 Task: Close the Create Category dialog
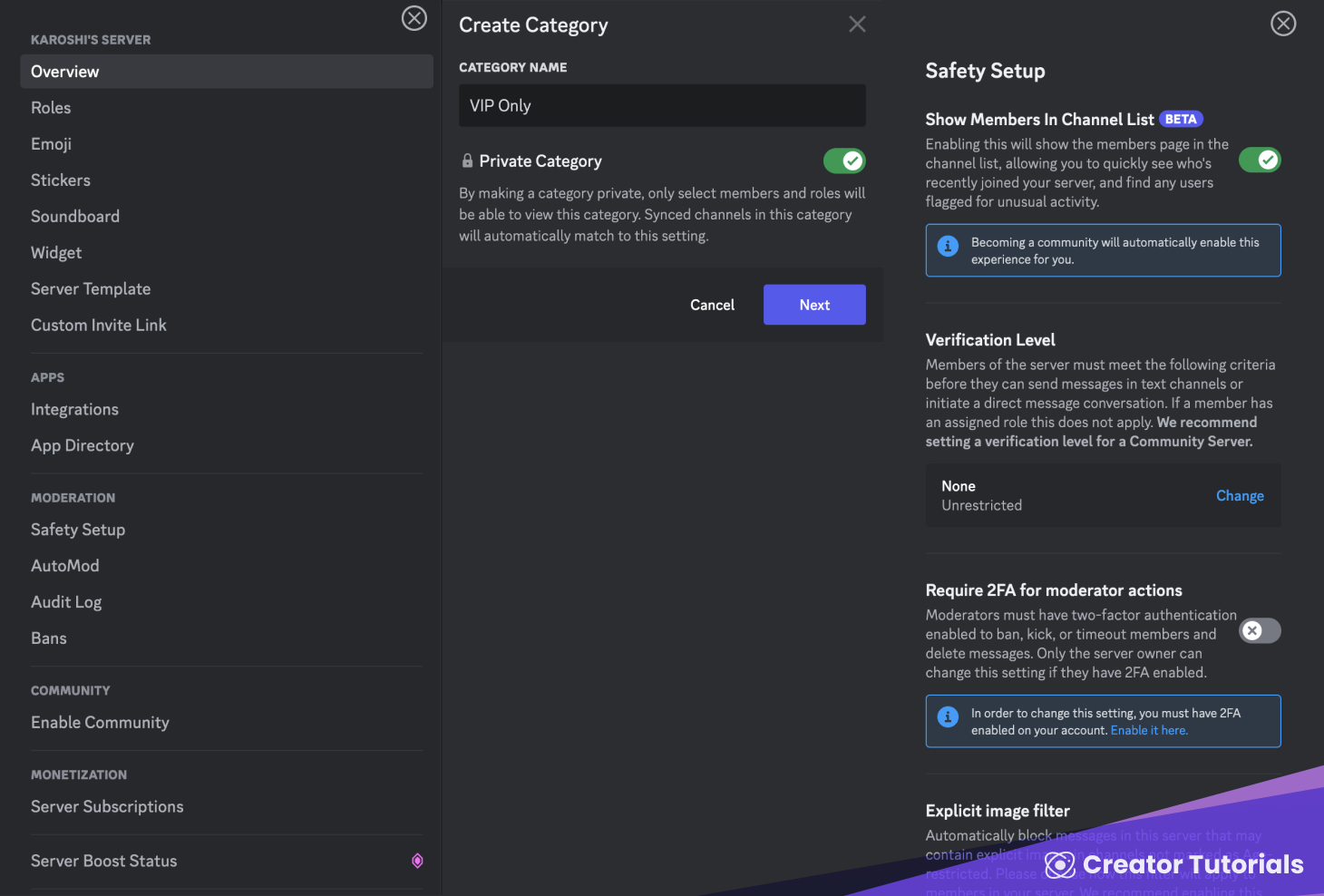point(856,24)
